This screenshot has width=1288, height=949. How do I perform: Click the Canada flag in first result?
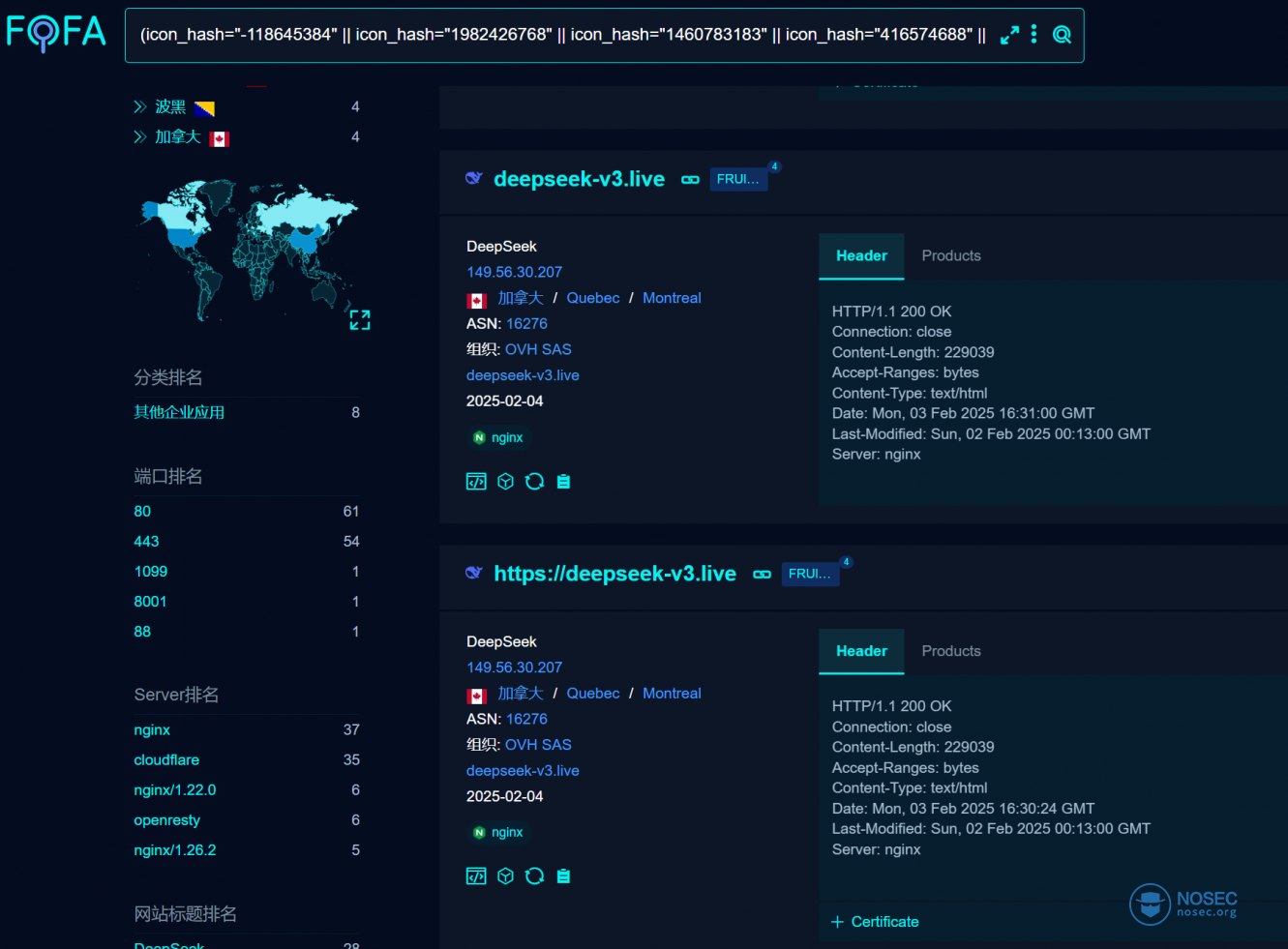(477, 301)
